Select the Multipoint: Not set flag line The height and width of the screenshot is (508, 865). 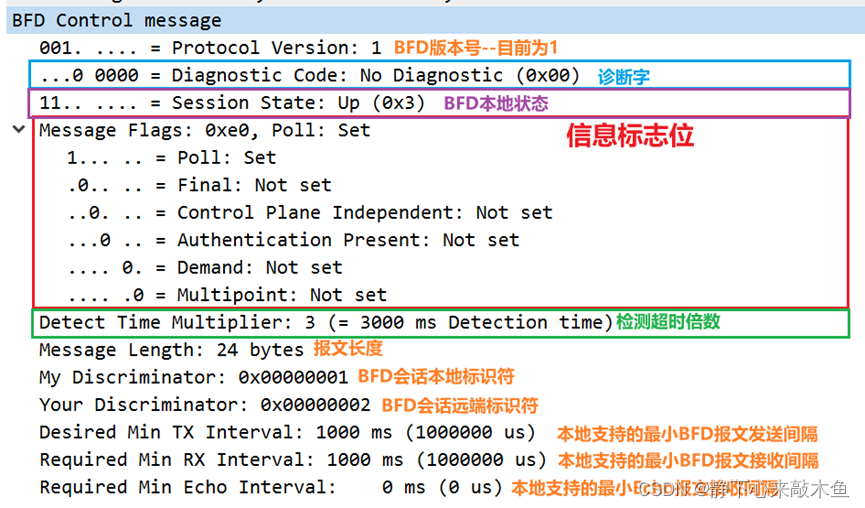226,295
